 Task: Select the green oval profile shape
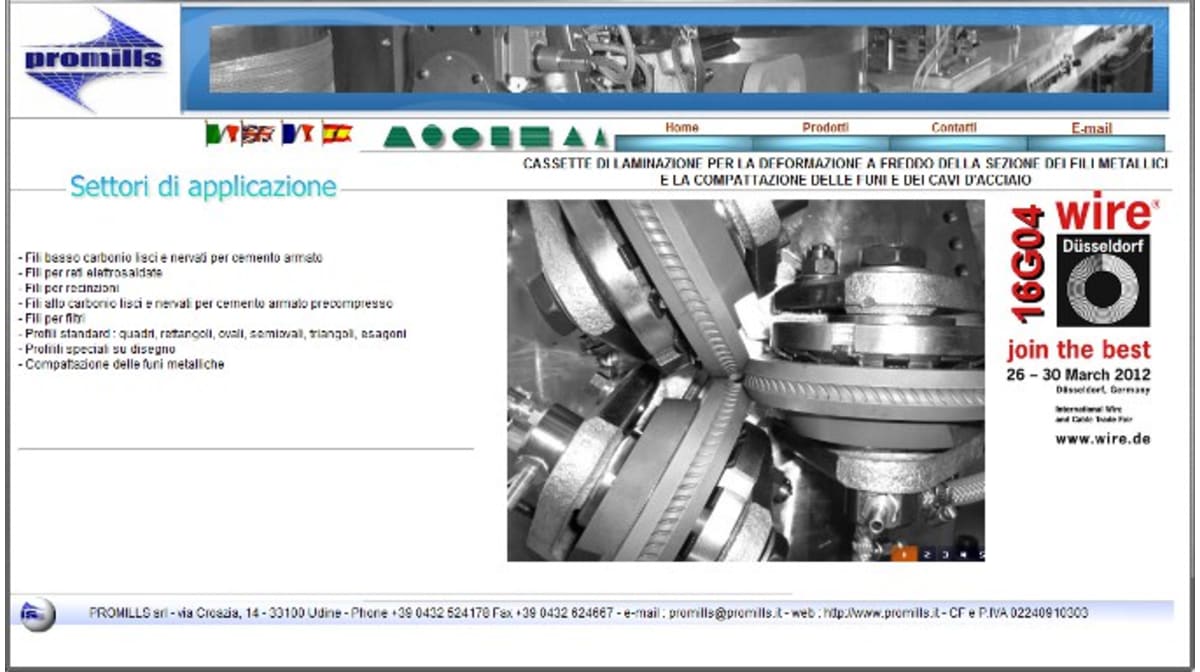click(x=467, y=138)
